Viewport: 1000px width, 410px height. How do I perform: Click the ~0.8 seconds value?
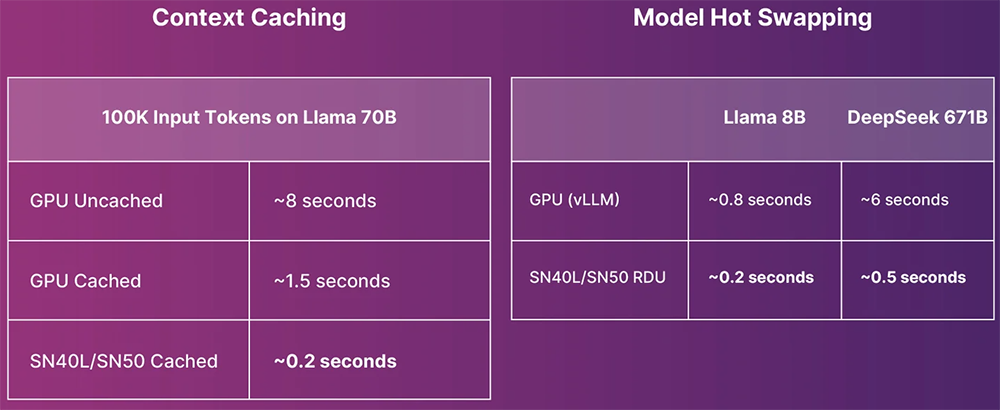(761, 200)
